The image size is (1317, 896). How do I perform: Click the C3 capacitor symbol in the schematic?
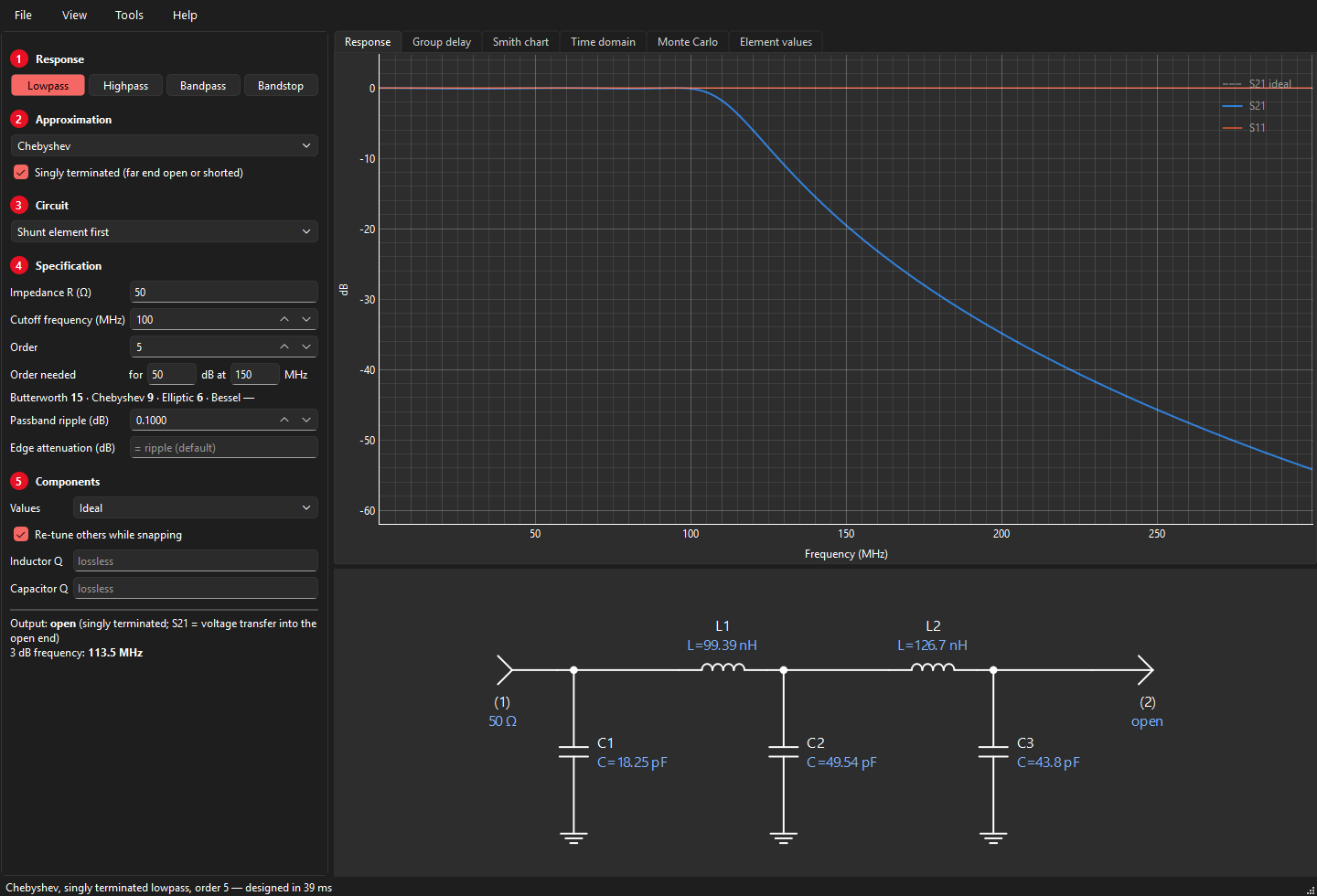(993, 752)
